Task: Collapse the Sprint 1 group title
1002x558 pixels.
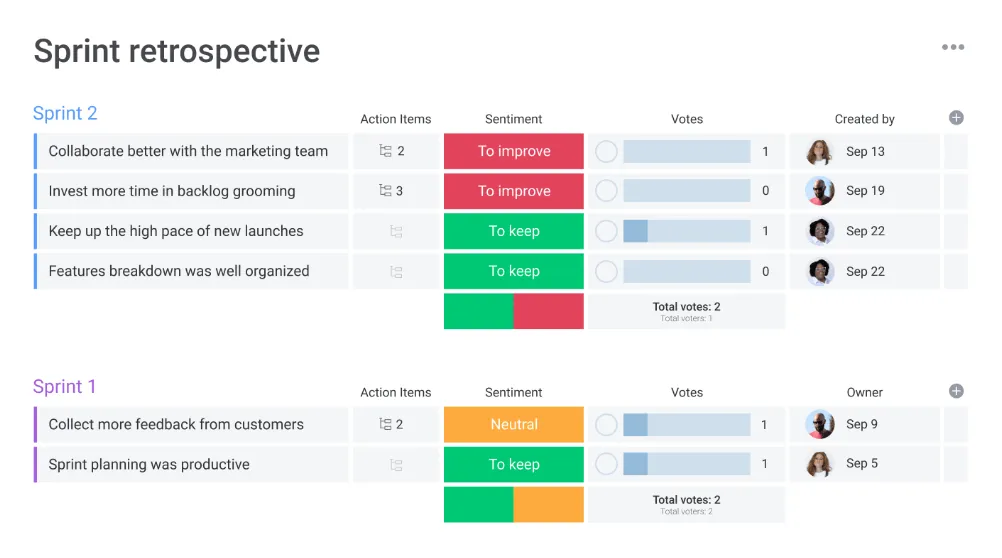Action: pos(65,387)
